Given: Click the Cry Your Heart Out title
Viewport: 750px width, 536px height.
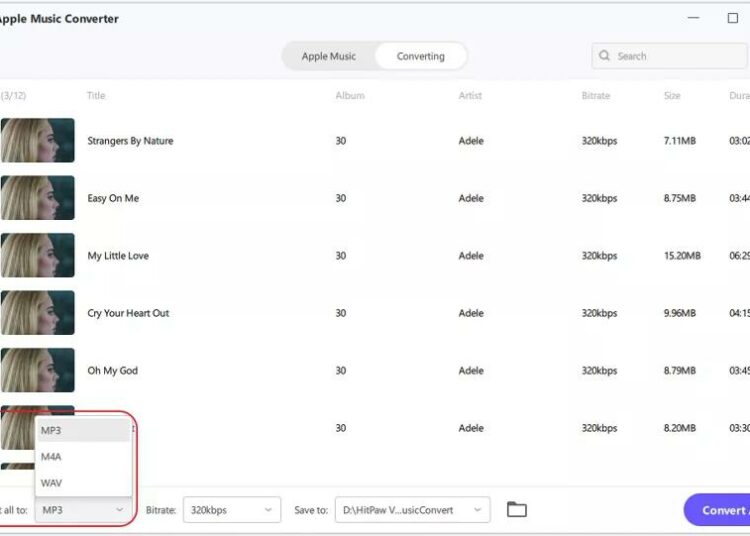Looking at the screenshot, I should [x=128, y=313].
